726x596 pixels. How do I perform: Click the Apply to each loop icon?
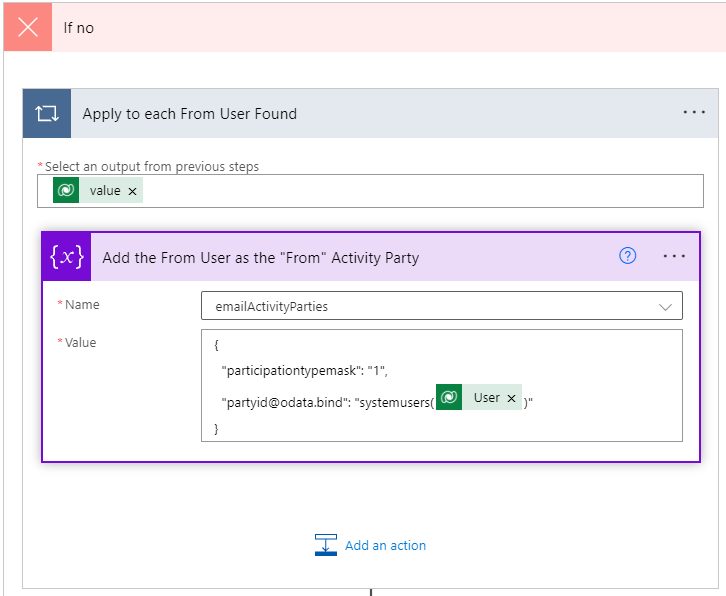point(47,113)
